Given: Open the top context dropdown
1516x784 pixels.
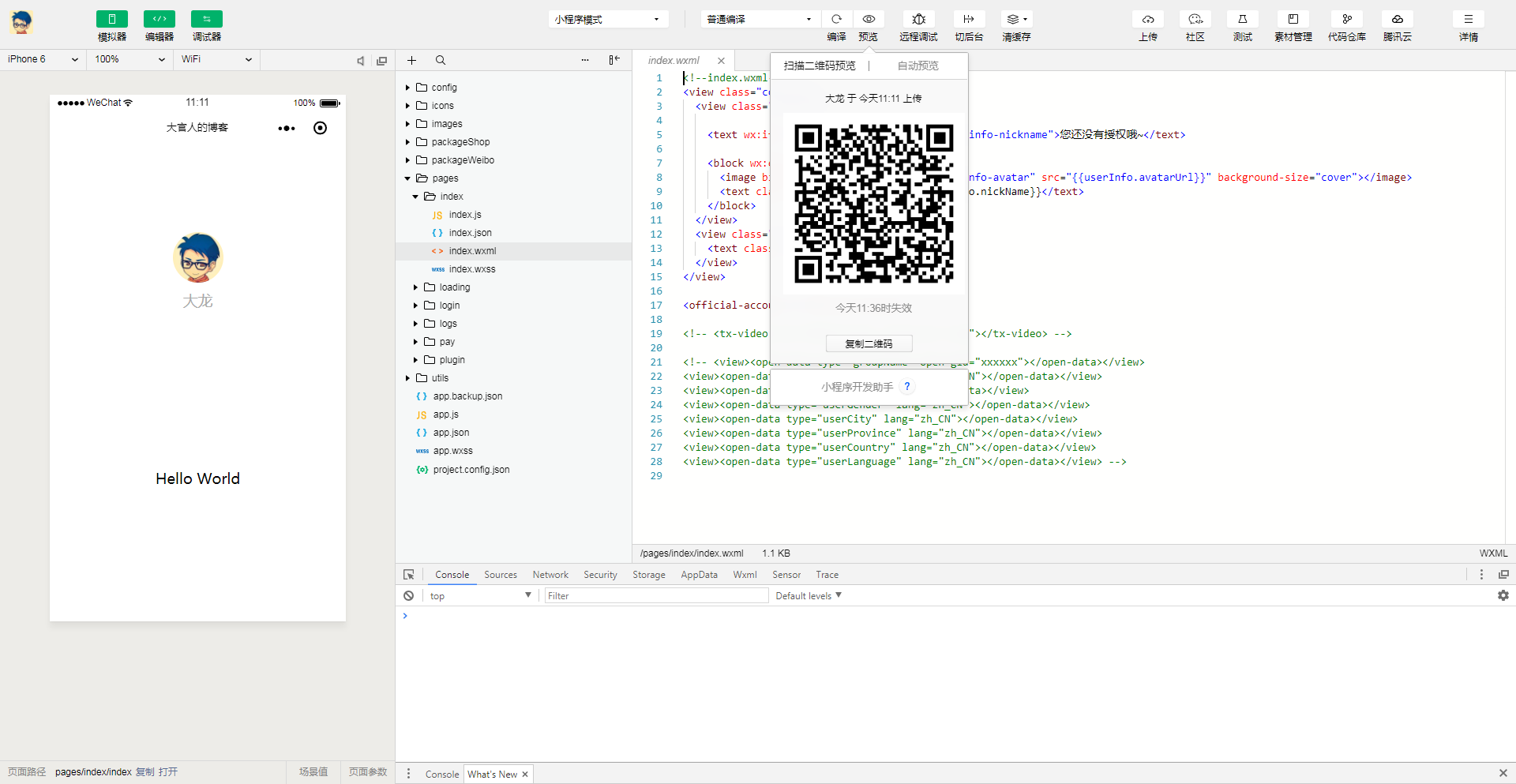Looking at the screenshot, I should coord(480,596).
